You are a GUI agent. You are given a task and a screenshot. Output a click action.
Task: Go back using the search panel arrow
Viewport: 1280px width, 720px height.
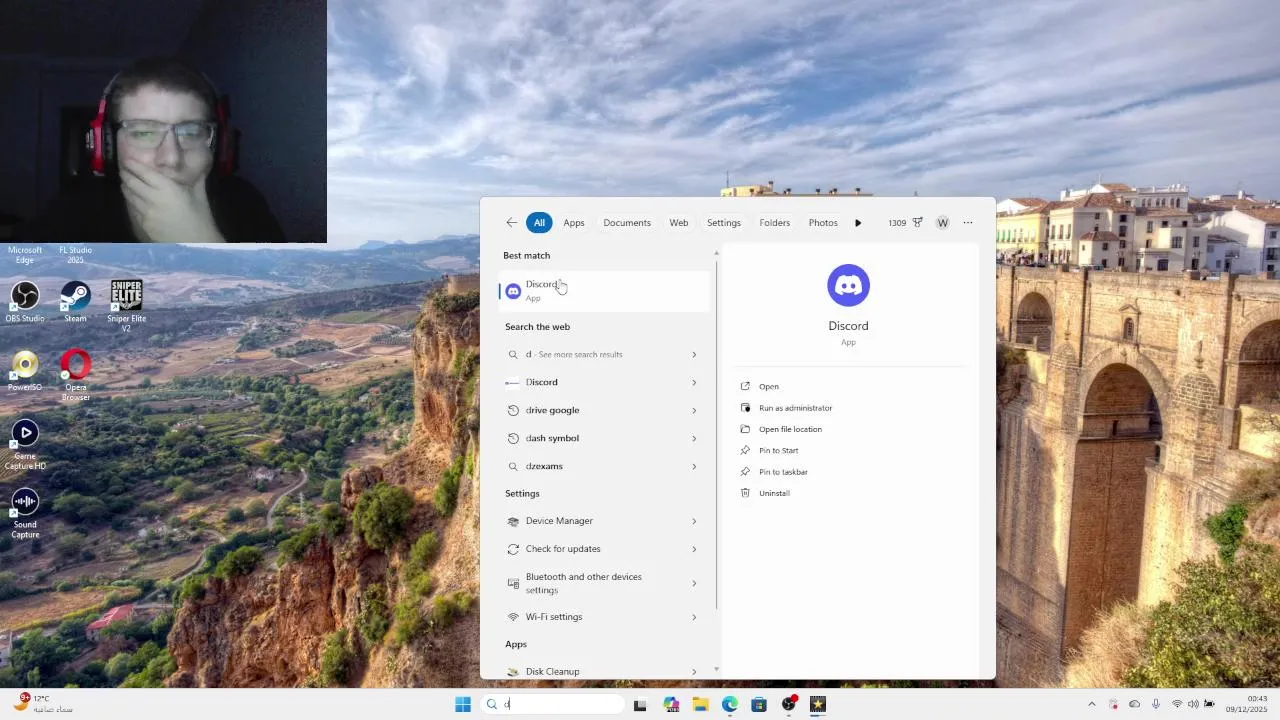tap(511, 222)
